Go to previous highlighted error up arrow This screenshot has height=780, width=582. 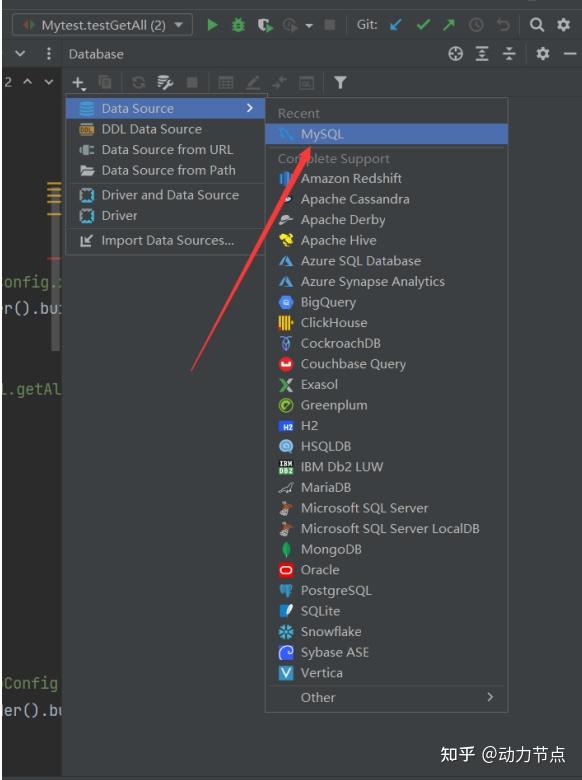point(28,82)
